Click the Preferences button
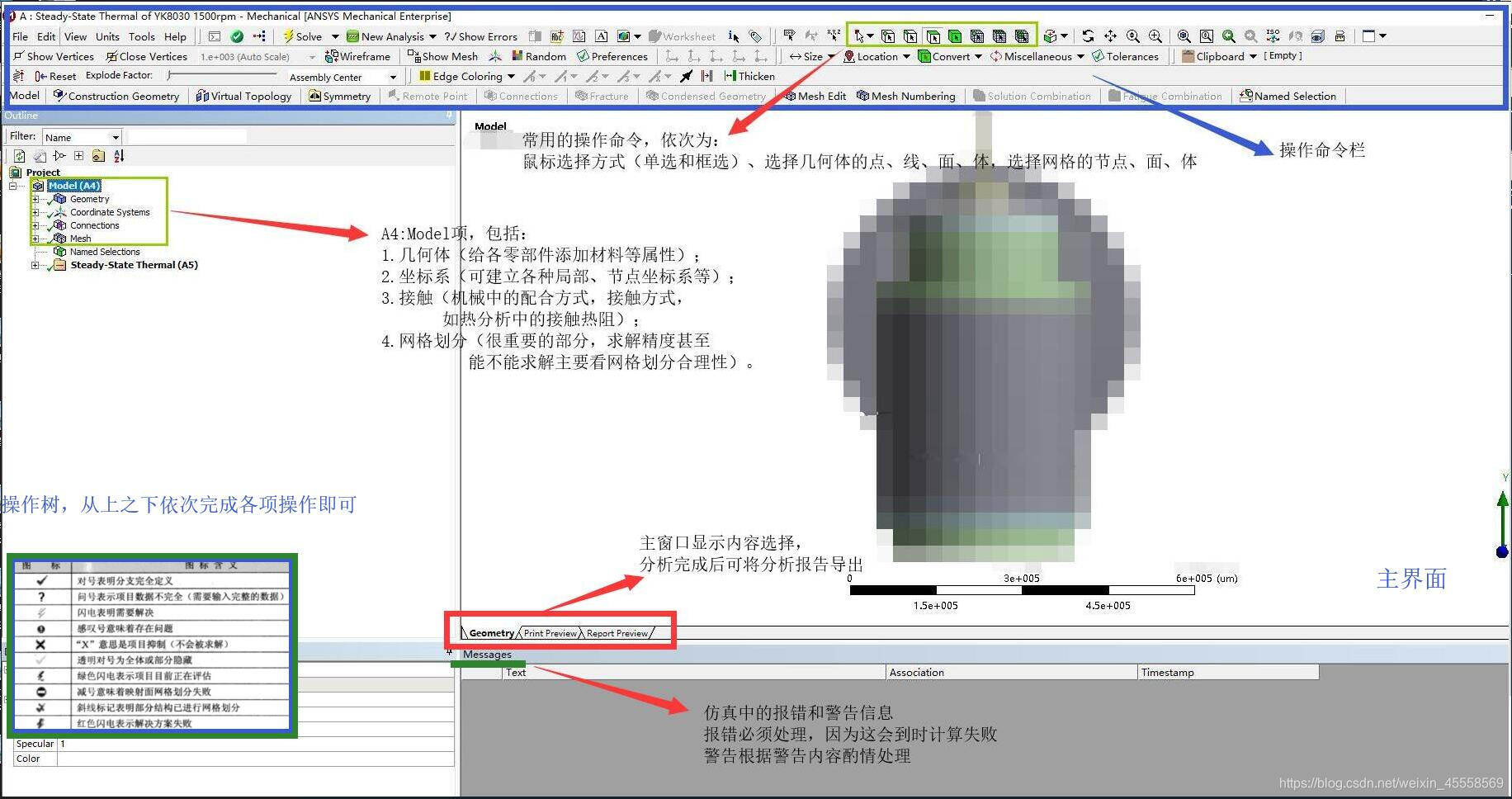1512x799 pixels. point(612,56)
